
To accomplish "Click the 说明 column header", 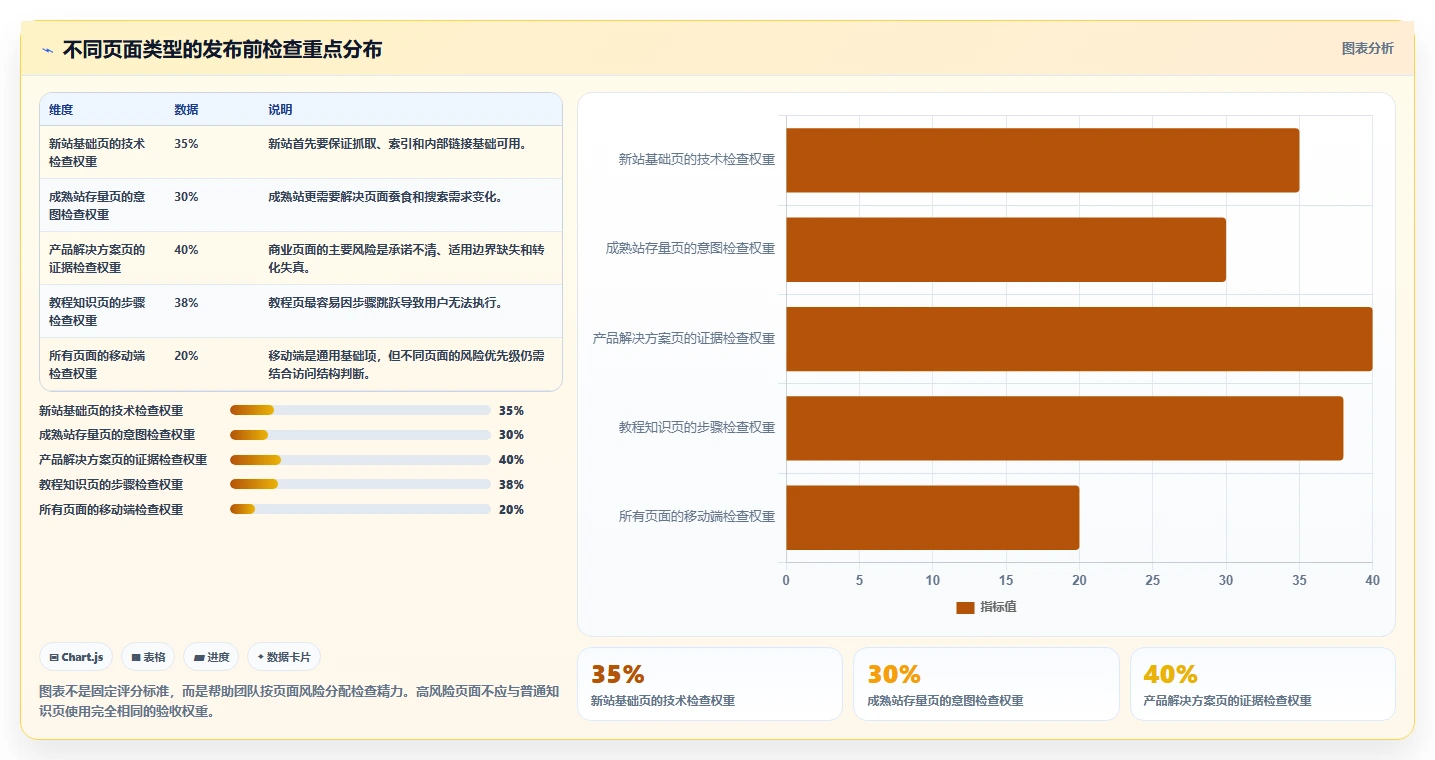I will click(280, 109).
